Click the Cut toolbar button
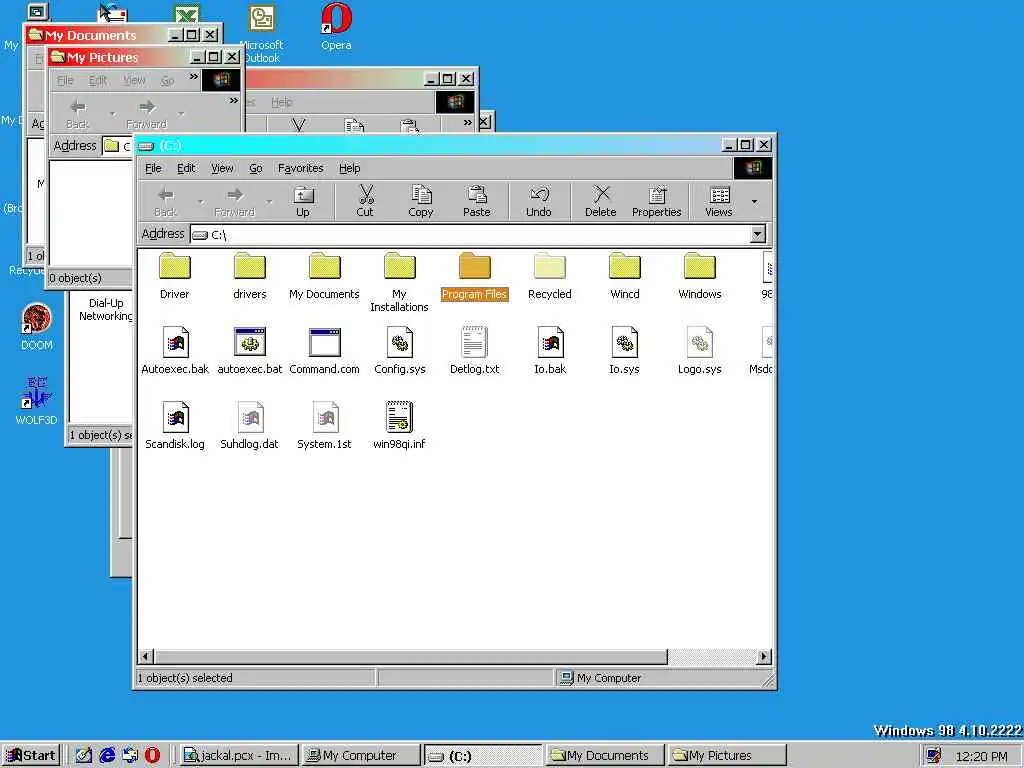The height and width of the screenshot is (768, 1024). 365,202
